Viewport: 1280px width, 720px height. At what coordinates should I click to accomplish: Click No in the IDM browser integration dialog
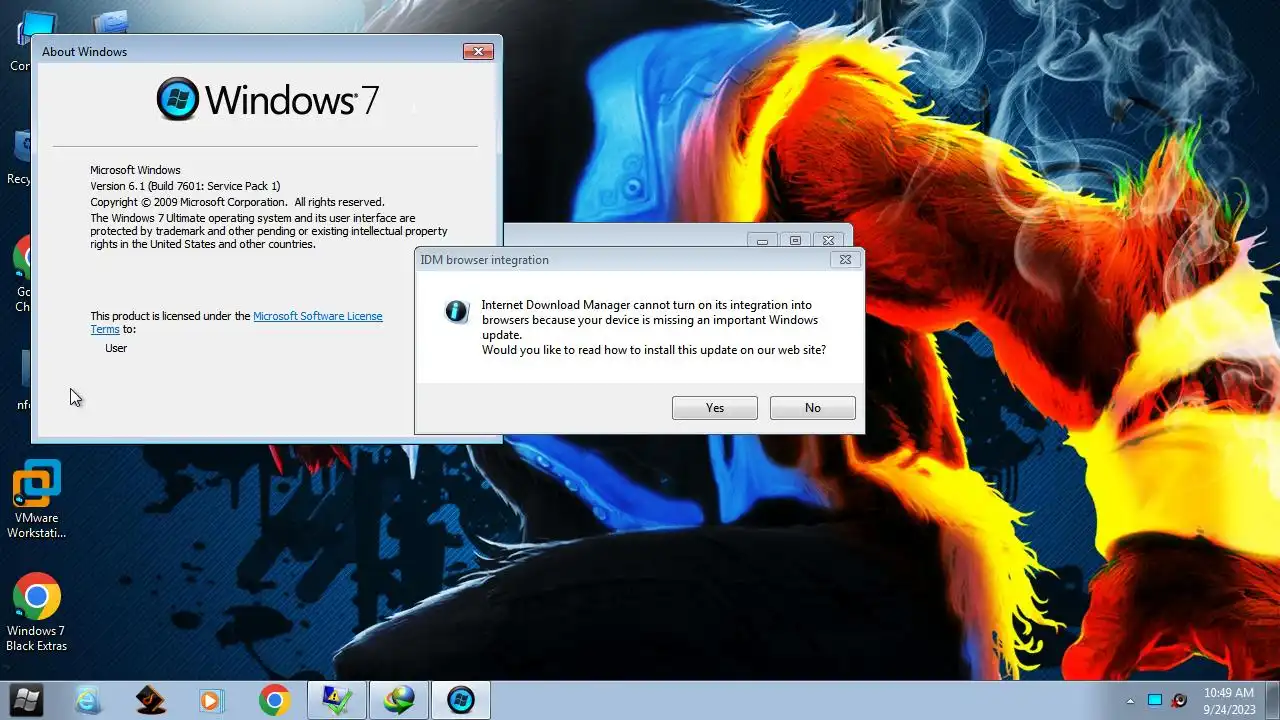[812, 408]
